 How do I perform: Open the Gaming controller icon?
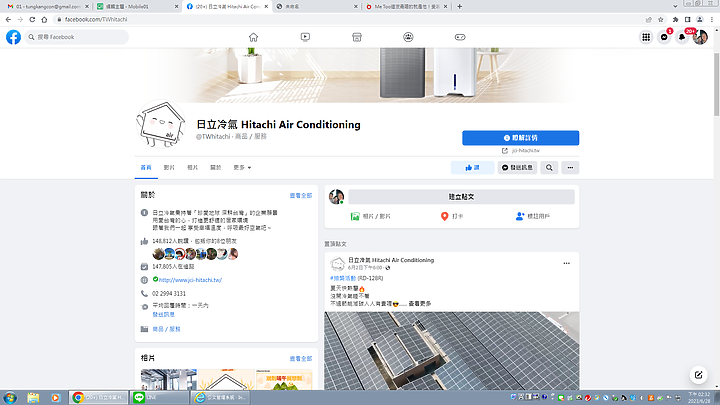tap(460, 37)
